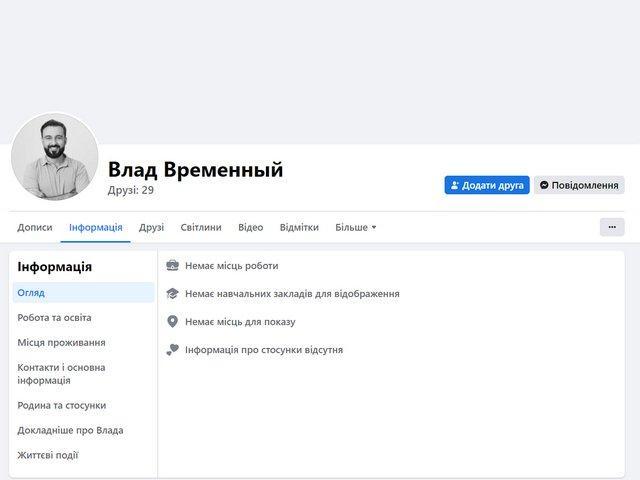Click the briefcase icon for work places
This screenshot has width=640, height=480.
172,266
